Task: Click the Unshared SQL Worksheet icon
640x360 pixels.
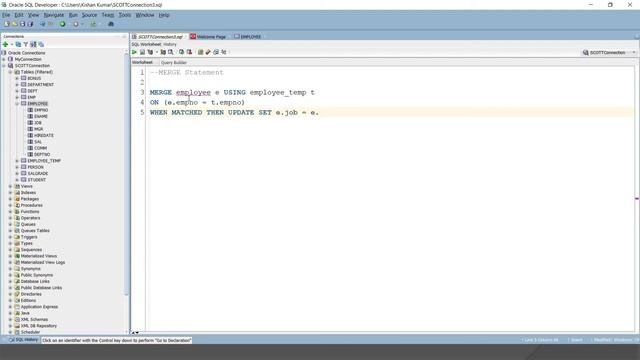Action: pyautogui.click(x=200, y=52)
